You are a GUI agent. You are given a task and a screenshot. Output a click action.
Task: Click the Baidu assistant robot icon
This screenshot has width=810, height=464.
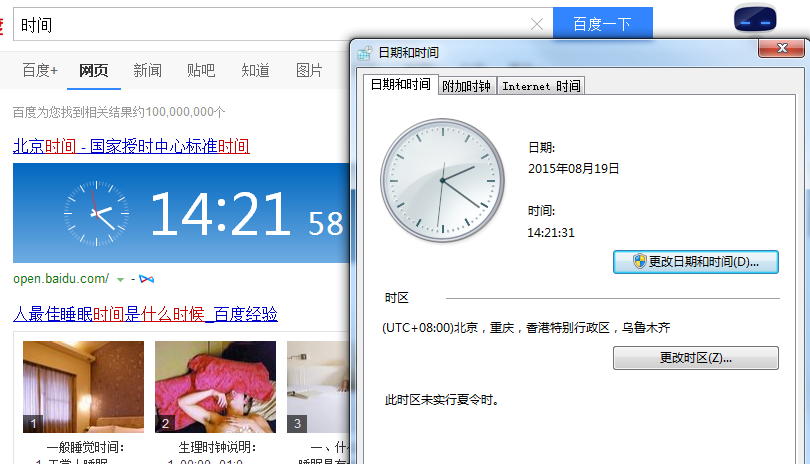tap(755, 20)
